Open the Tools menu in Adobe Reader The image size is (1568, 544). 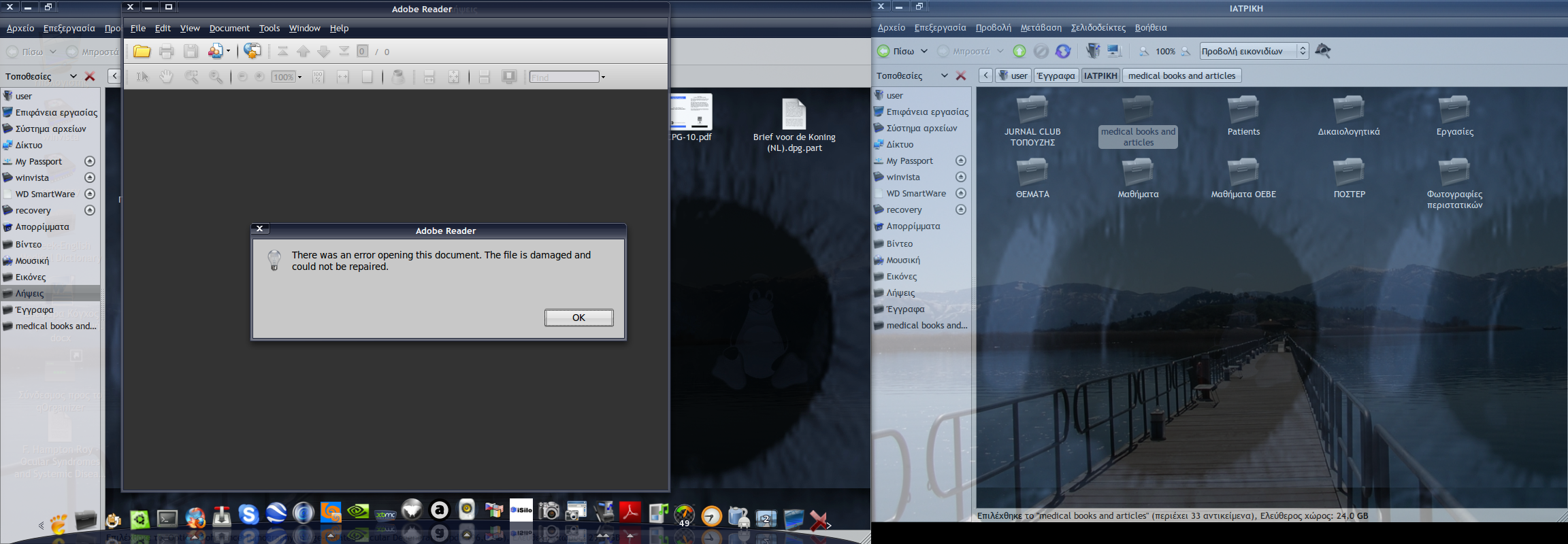(269, 28)
